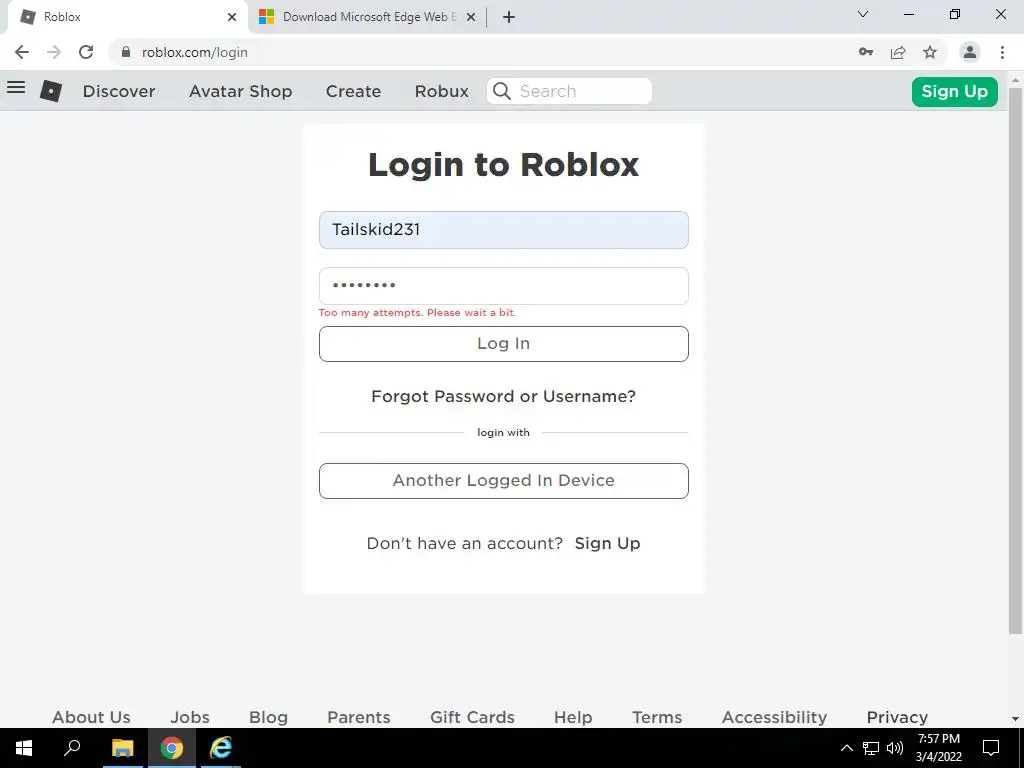
Task: Click the volume speaker tray icon
Action: tap(895, 748)
